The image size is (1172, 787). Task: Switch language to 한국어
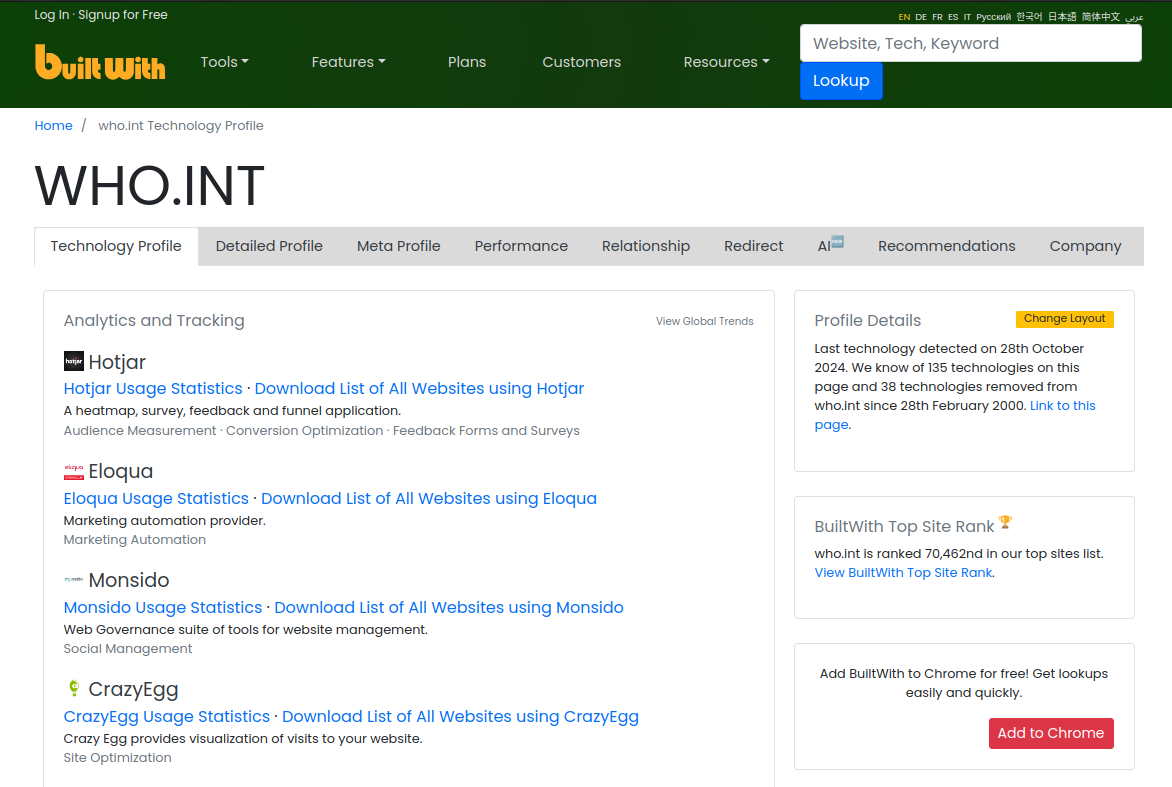pos(1029,17)
